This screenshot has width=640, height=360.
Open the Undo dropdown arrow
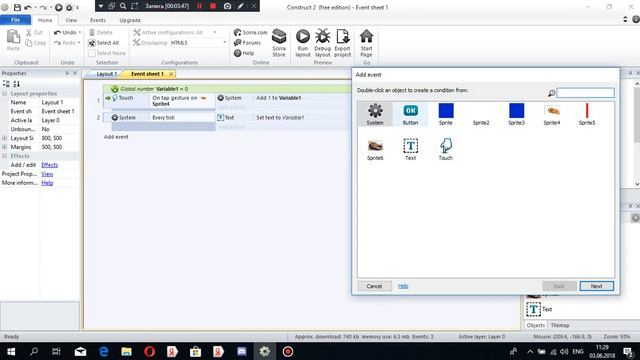[x=80, y=32]
